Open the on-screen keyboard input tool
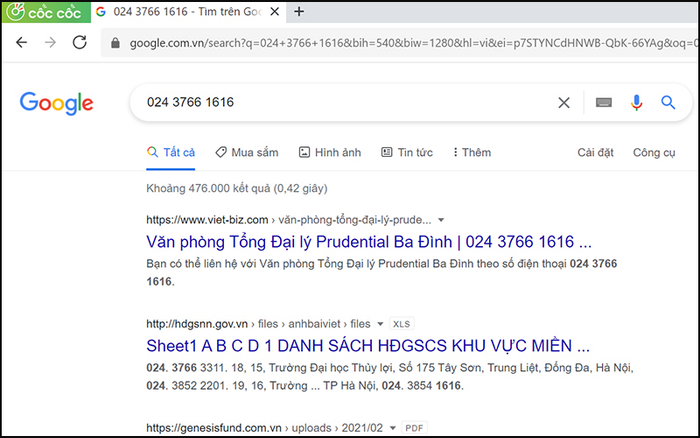 pyautogui.click(x=603, y=102)
